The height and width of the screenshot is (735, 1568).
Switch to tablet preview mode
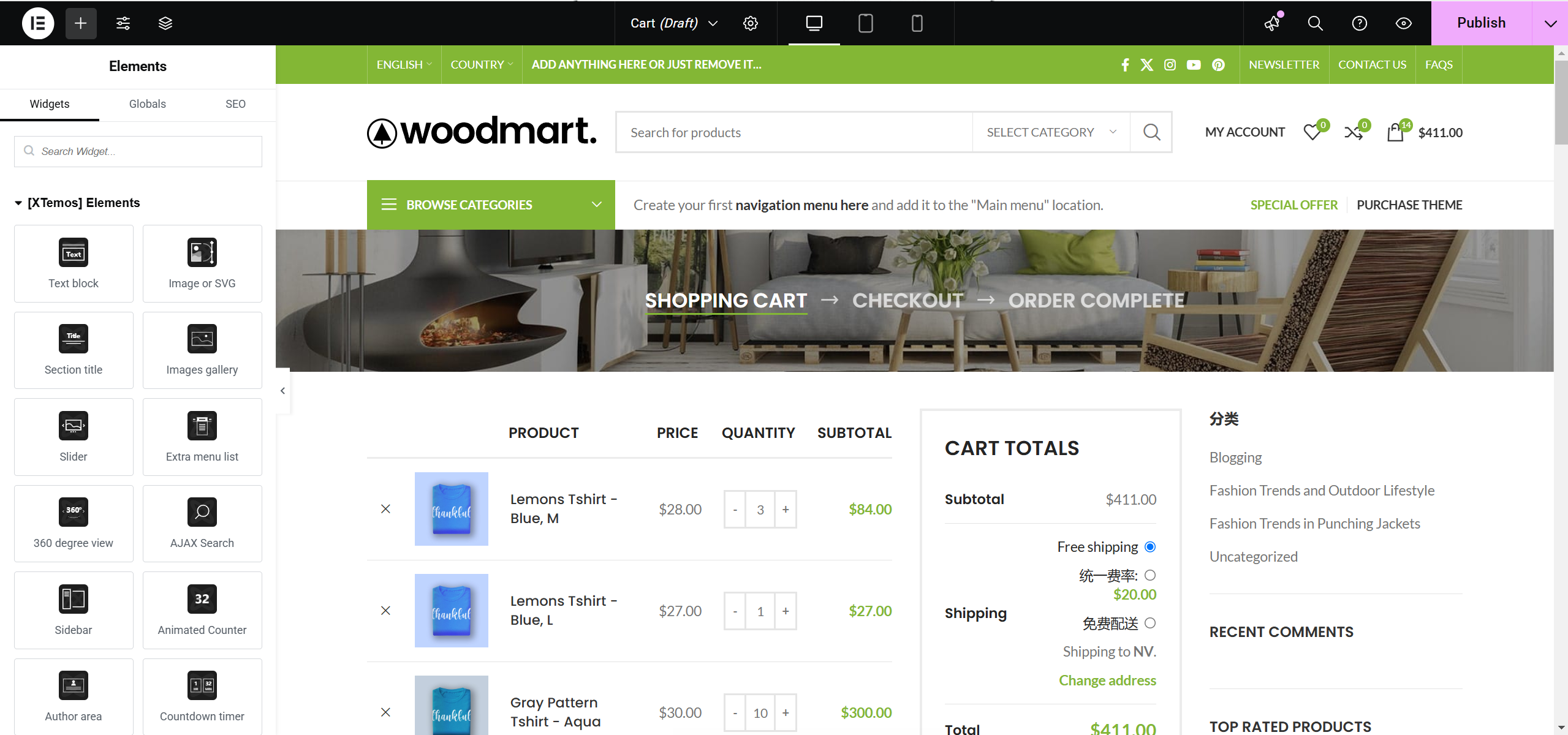pyautogui.click(x=865, y=23)
